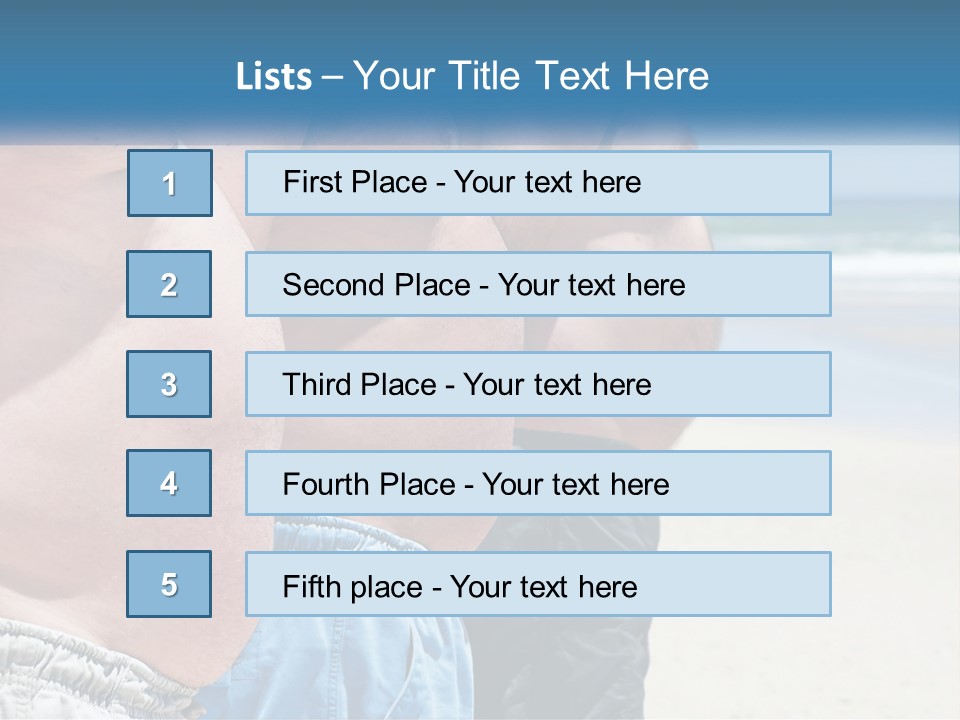The width and height of the screenshot is (960, 720).
Task: Click the bold word Lists in title
Action: 273,77
